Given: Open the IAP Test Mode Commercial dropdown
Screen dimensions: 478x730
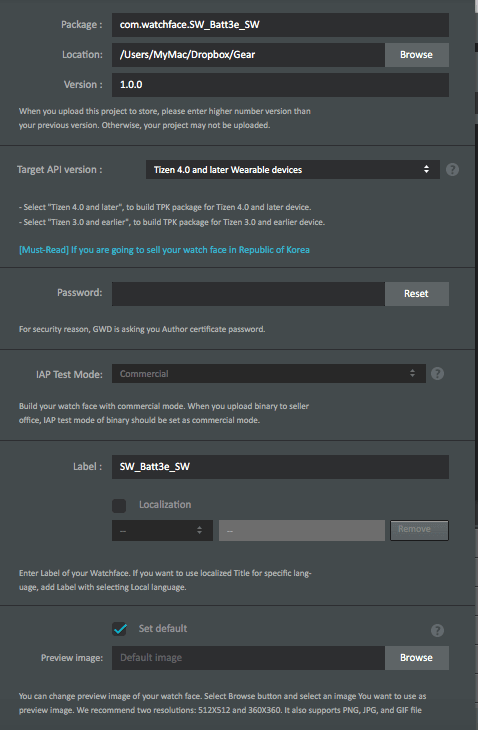Looking at the screenshot, I should coord(269,373).
